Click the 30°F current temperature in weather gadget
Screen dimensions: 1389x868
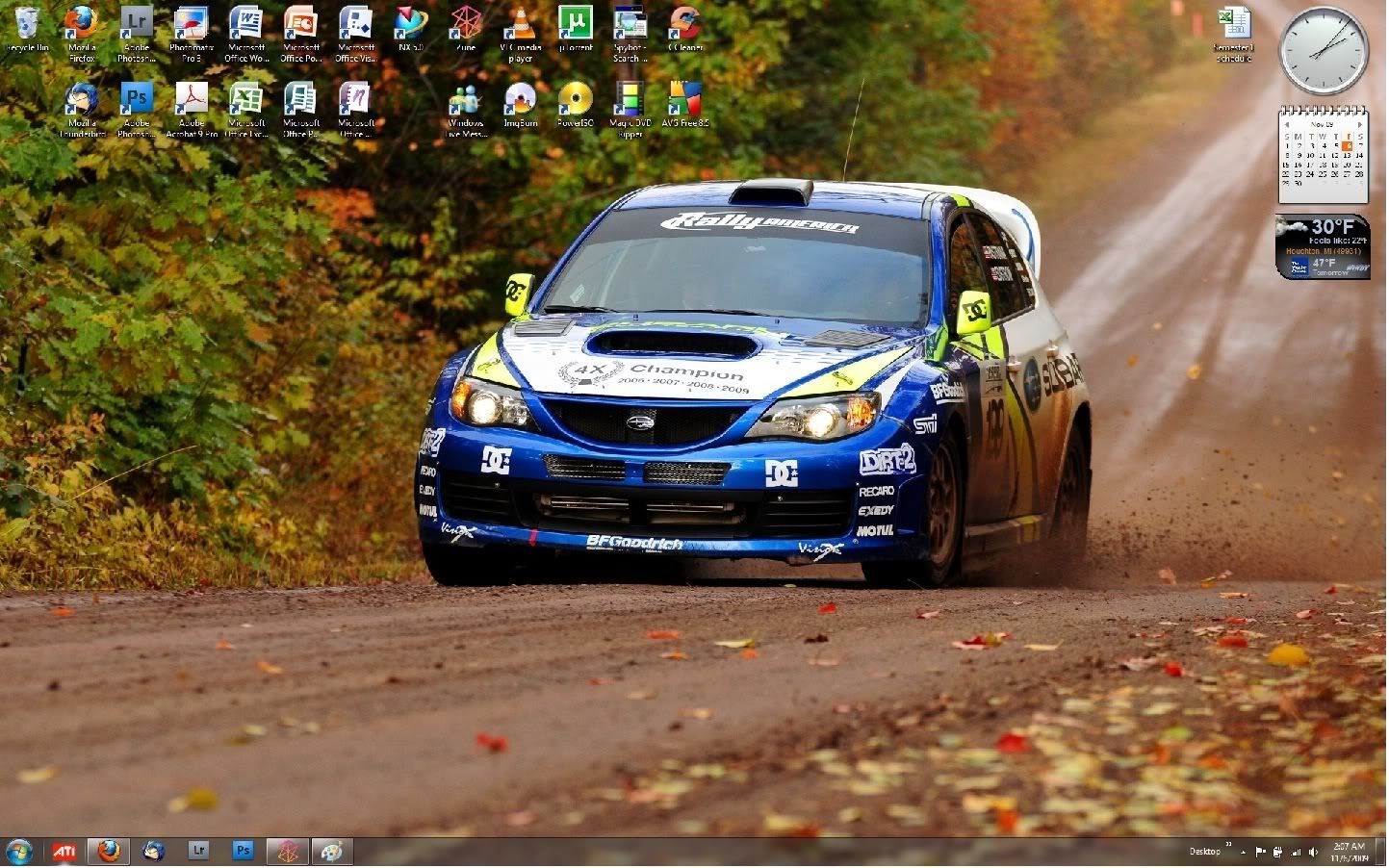pos(1333,227)
